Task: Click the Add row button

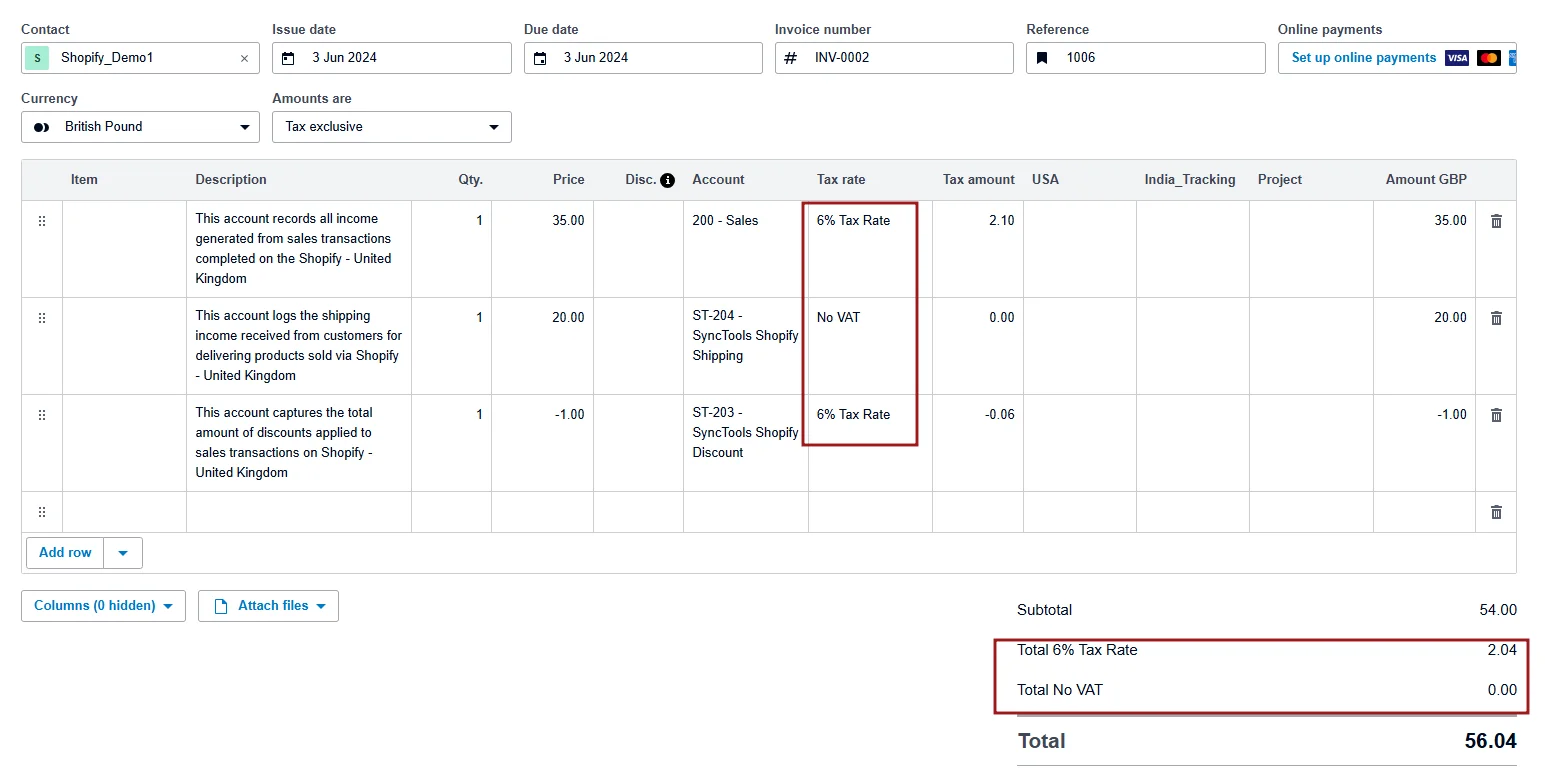Action: tap(65, 553)
